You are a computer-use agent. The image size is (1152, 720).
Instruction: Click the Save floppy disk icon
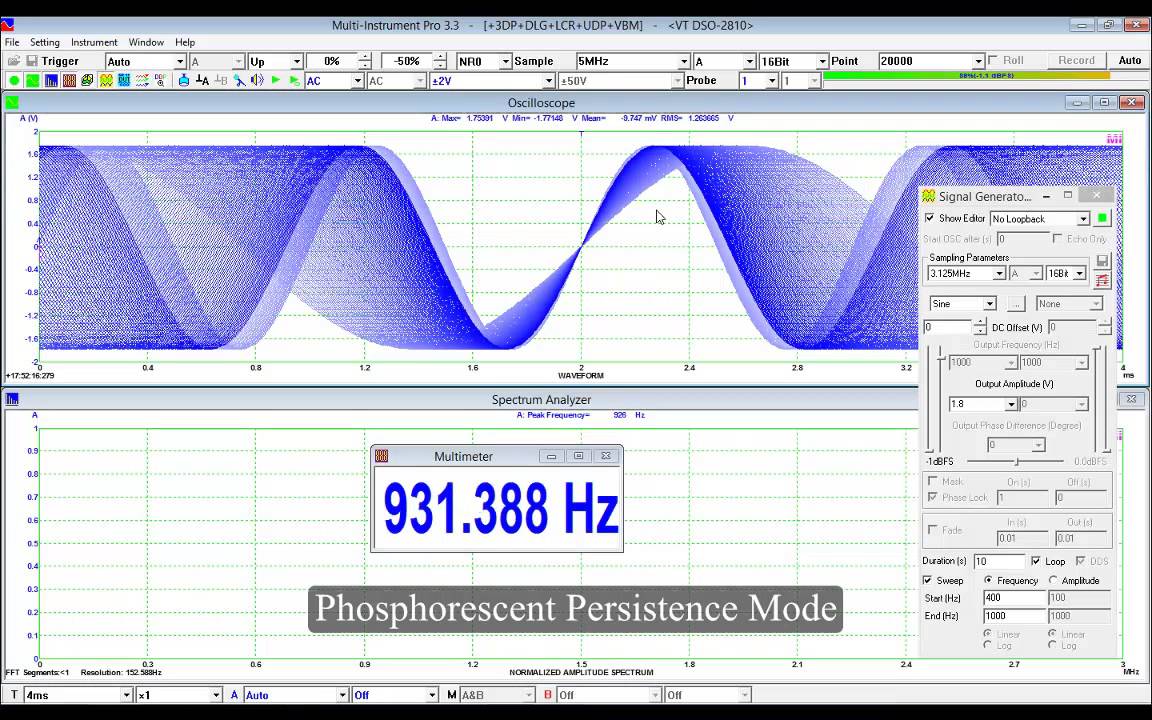[32, 61]
